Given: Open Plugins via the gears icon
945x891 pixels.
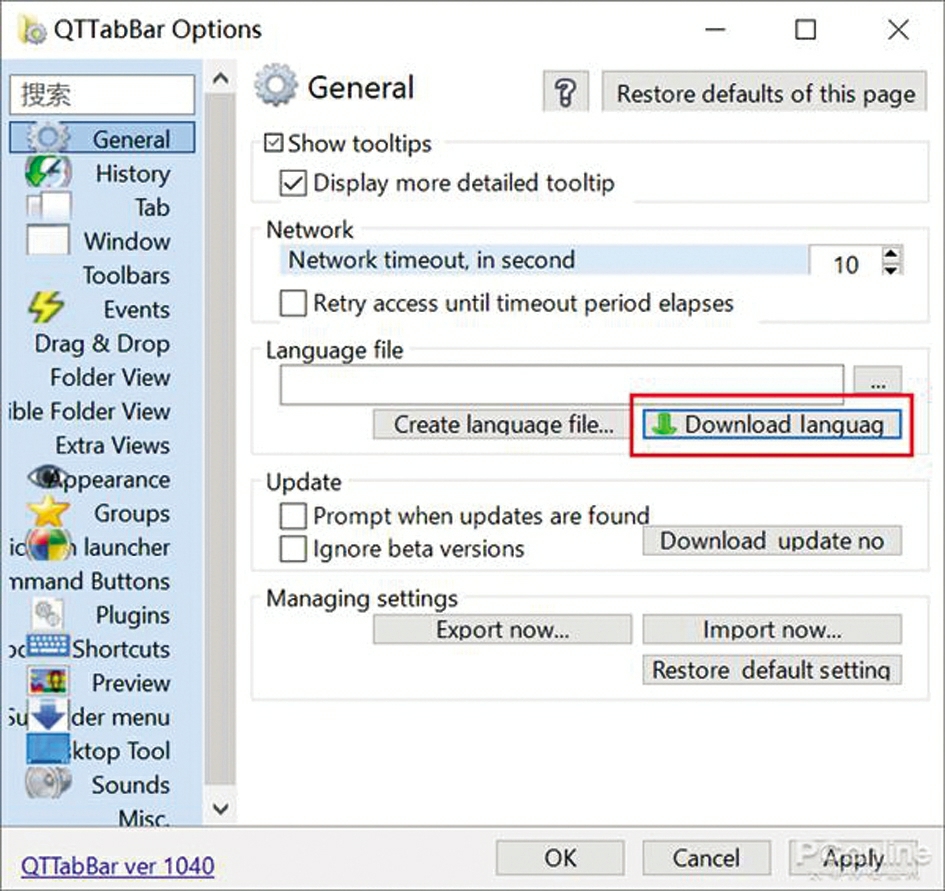Looking at the screenshot, I should [47, 614].
